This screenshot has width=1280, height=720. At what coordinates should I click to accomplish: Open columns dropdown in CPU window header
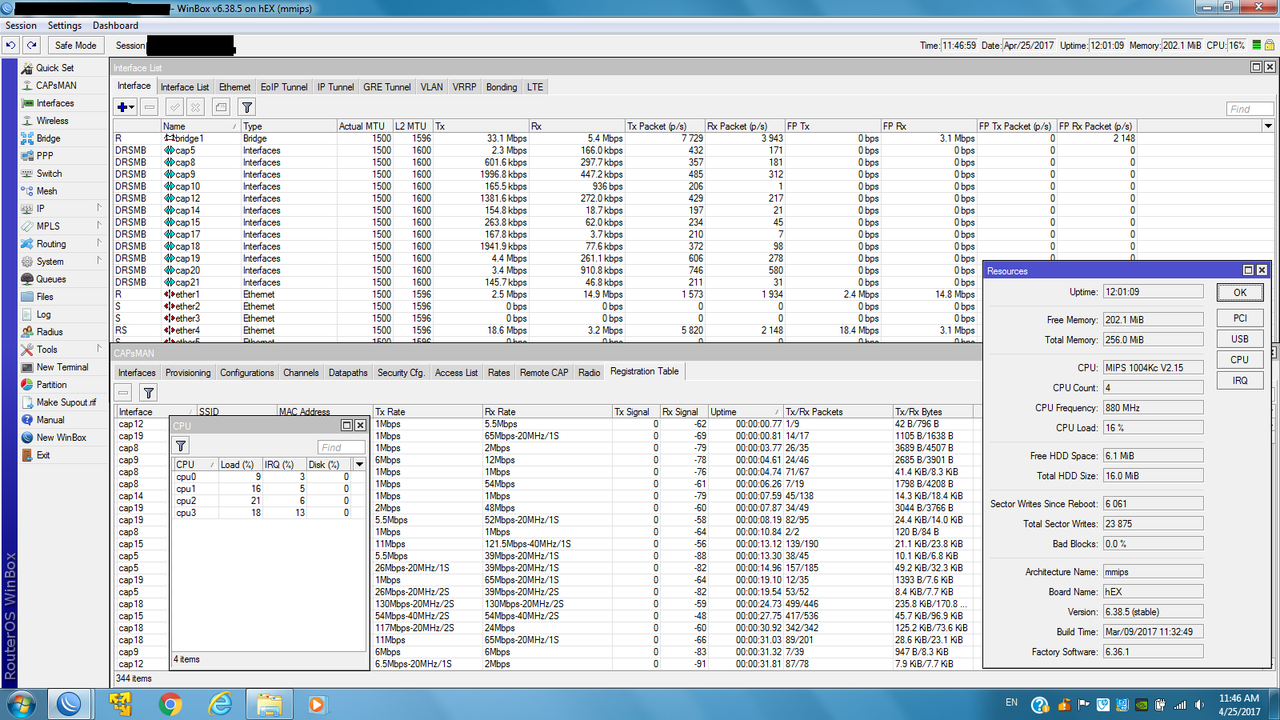click(x=359, y=464)
